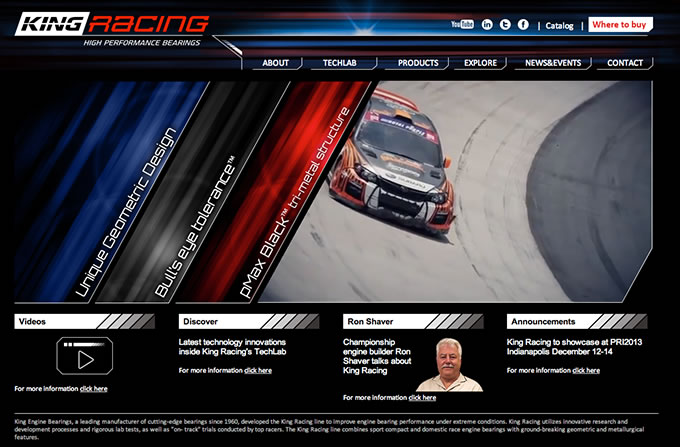Image resolution: width=680 pixels, height=447 pixels.
Task: Click the Ron Shaver portrait photo
Action: (449, 365)
